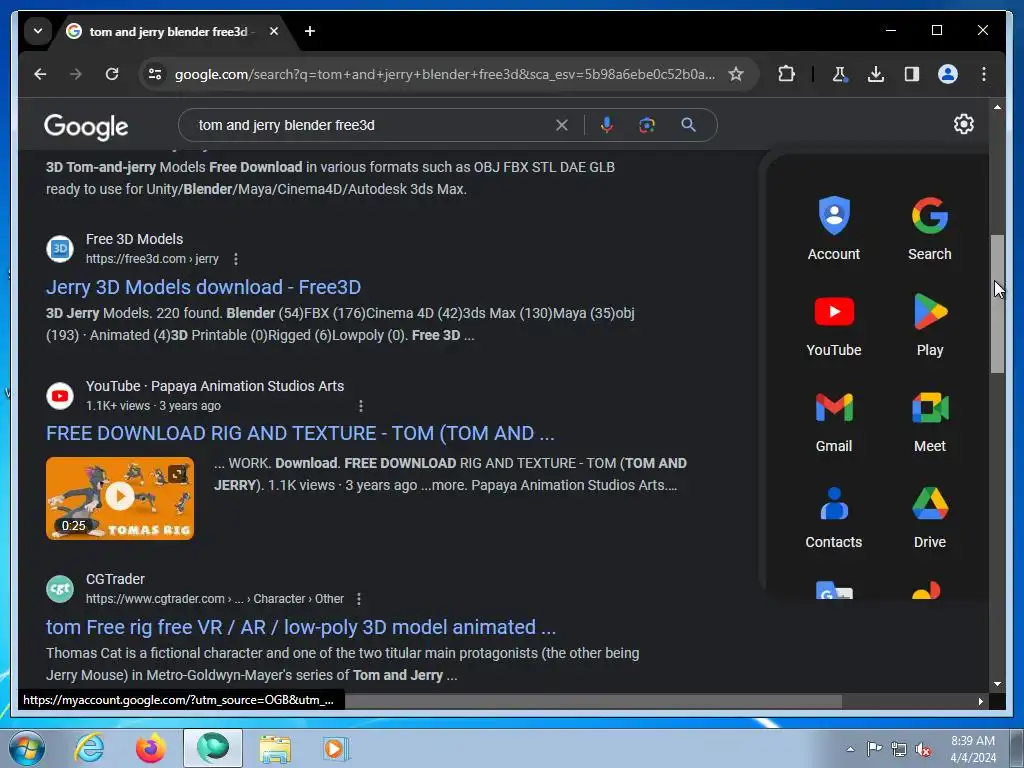Open a new browser tab
Screen dimensions: 1024x768
pos(310,31)
